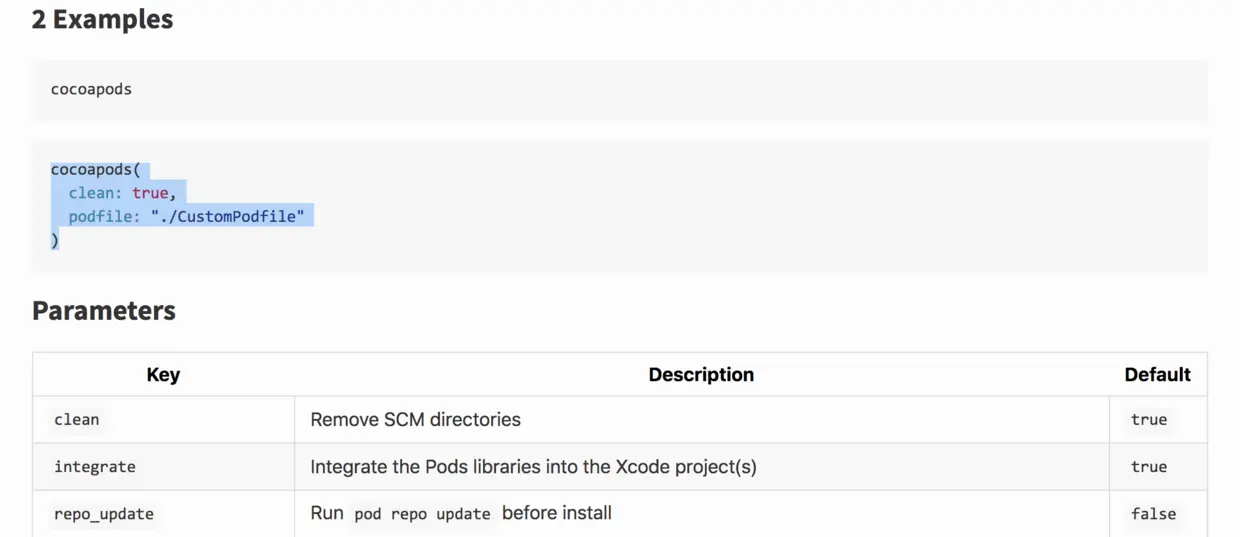Click the highlighted "cocoapods(" line
1240x537 pixels.
pos(95,170)
